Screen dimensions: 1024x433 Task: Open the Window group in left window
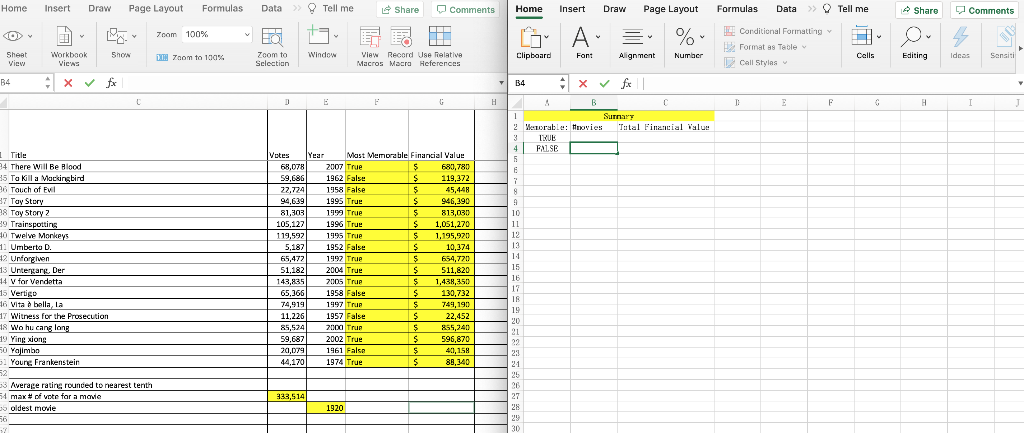tap(322, 42)
